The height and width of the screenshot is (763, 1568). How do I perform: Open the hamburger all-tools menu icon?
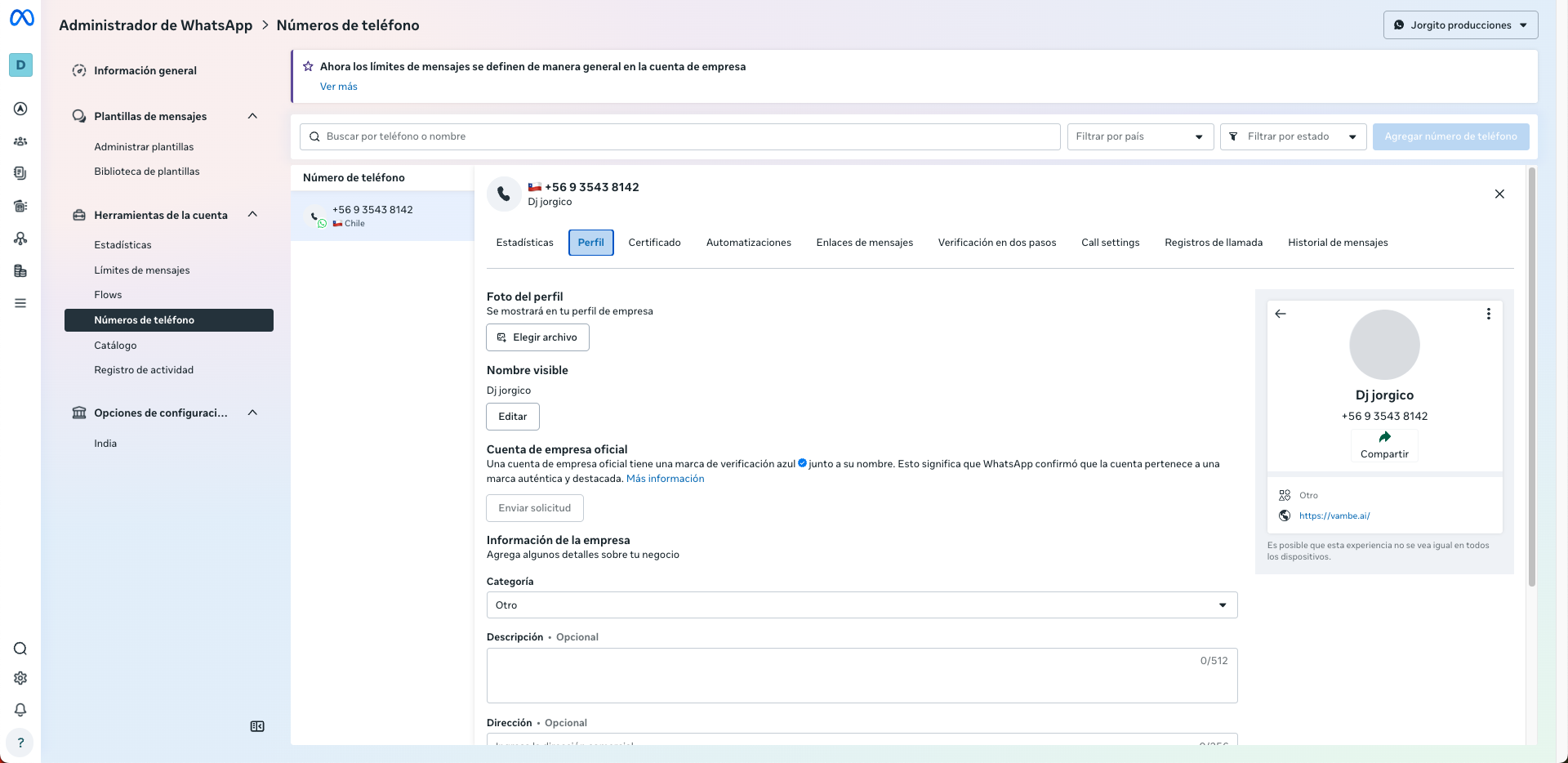20,303
